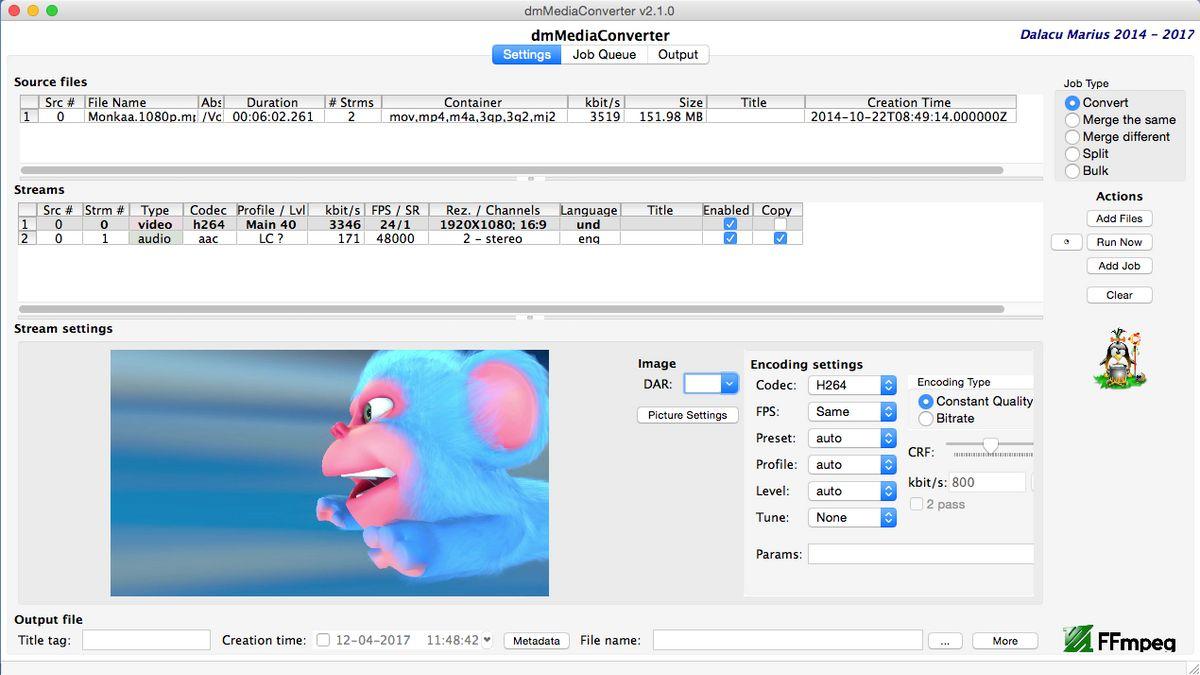Screen dimensions: 1200x675
Task: Open the creation time 11:48:42 stepper
Action: tap(487, 640)
